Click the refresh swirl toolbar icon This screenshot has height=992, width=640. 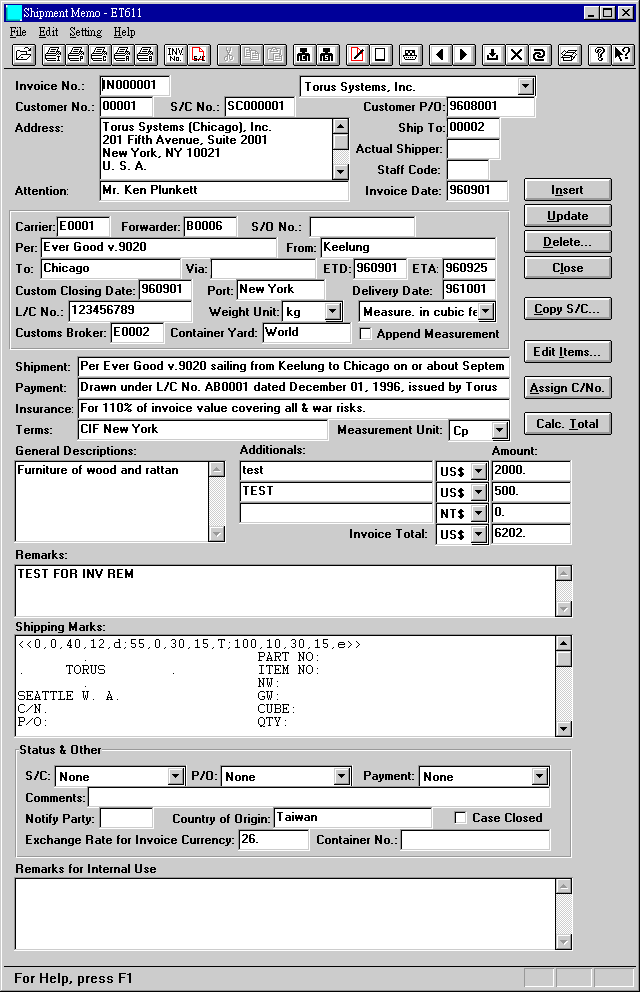pos(539,54)
